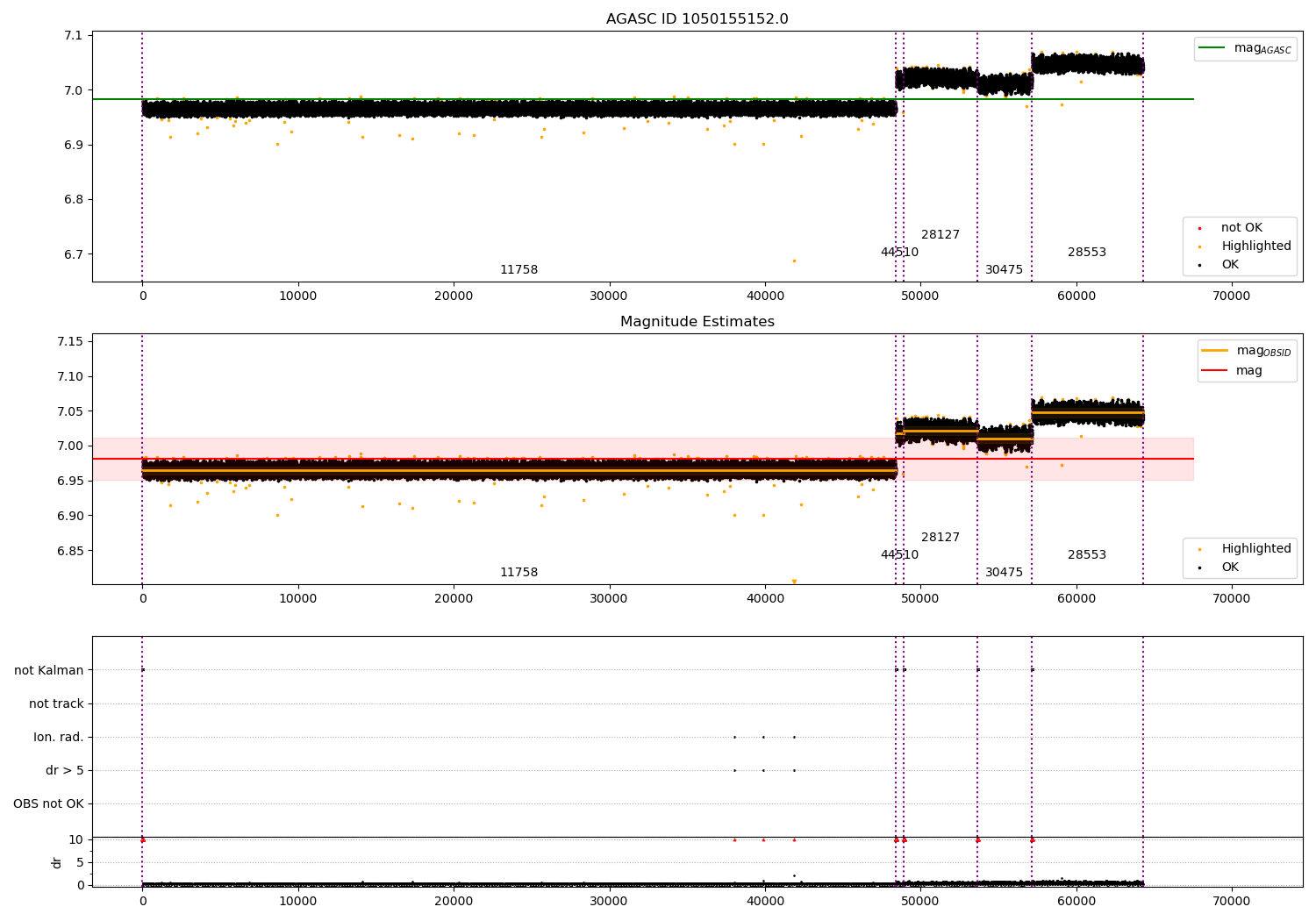Click the 7.1 y-axis tick label
The image size is (1316, 921).
coord(74,36)
